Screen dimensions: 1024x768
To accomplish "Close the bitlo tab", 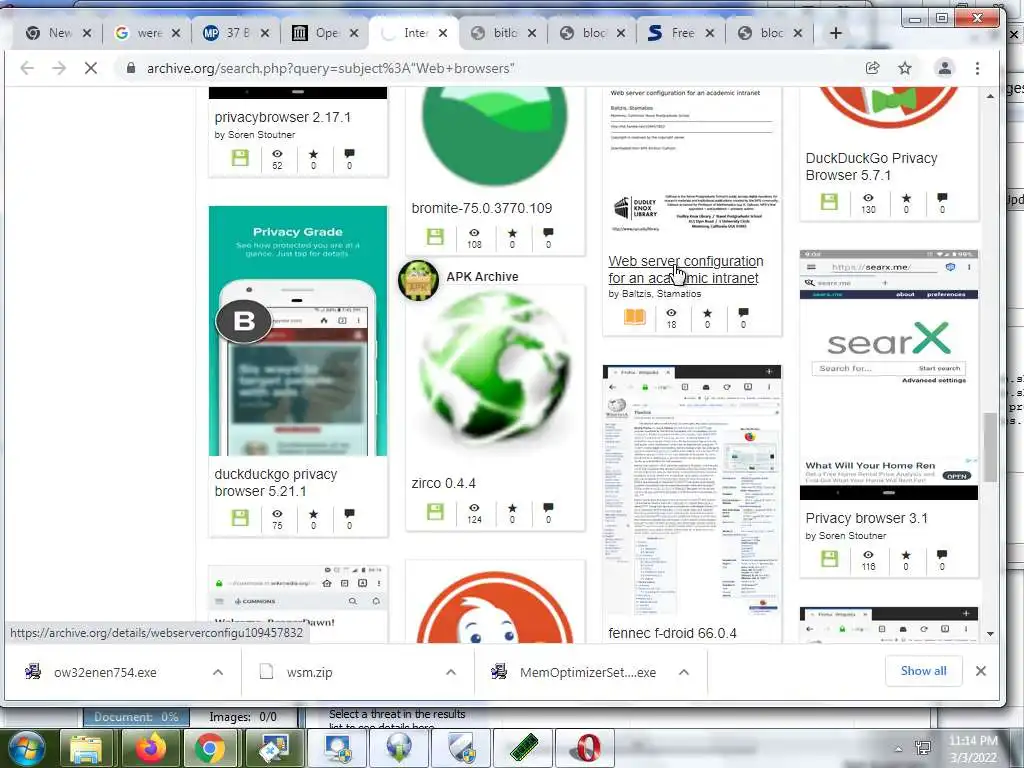I will pyautogui.click(x=532, y=33).
